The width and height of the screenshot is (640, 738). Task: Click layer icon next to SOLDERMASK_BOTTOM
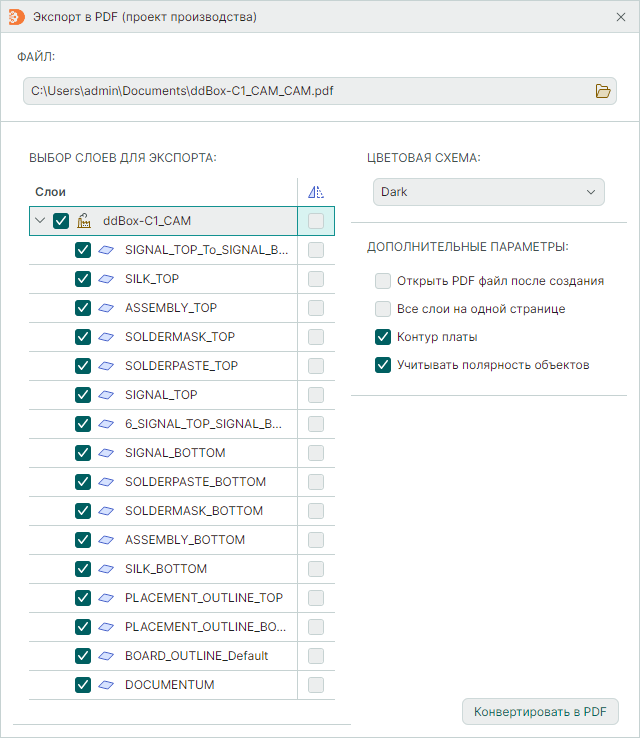point(106,511)
